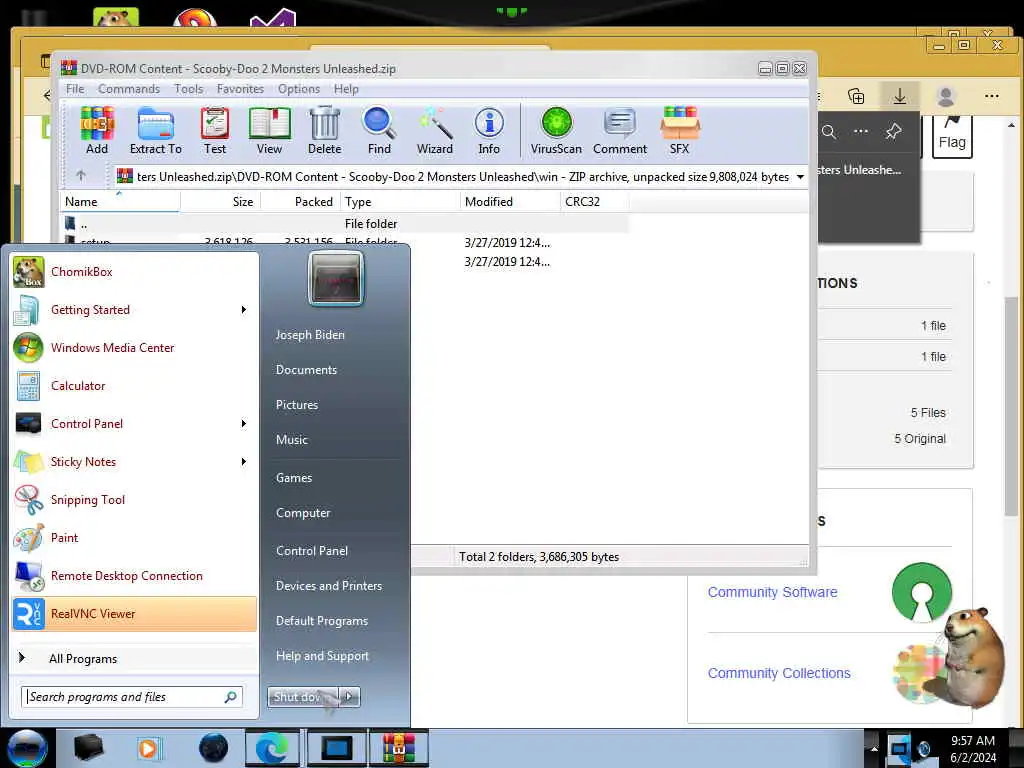Open browser collections icon
This screenshot has height=768, width=1024.
pyautogui.click(x=856, y=97)
